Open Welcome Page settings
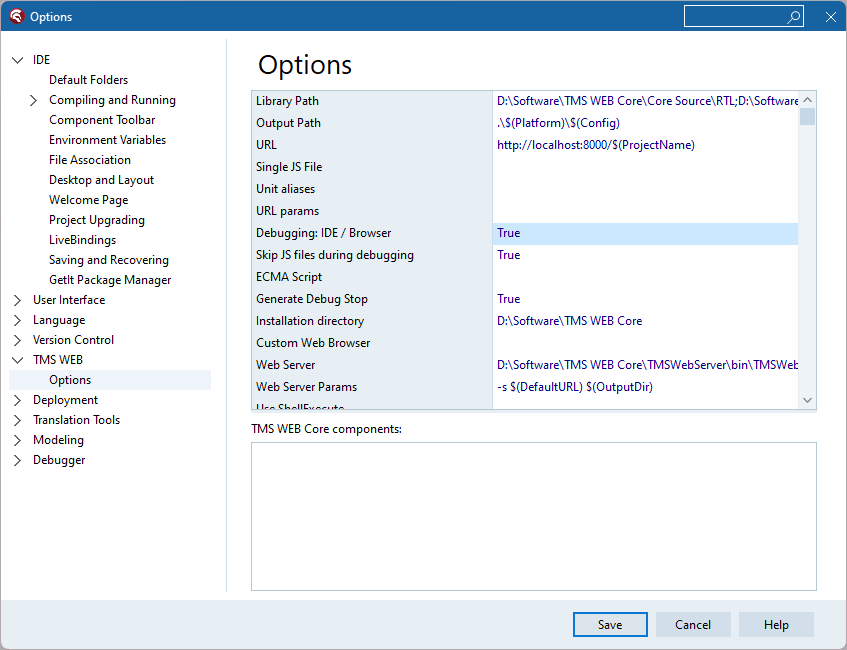This screenshot has height=650, width=847. [88, 200]
